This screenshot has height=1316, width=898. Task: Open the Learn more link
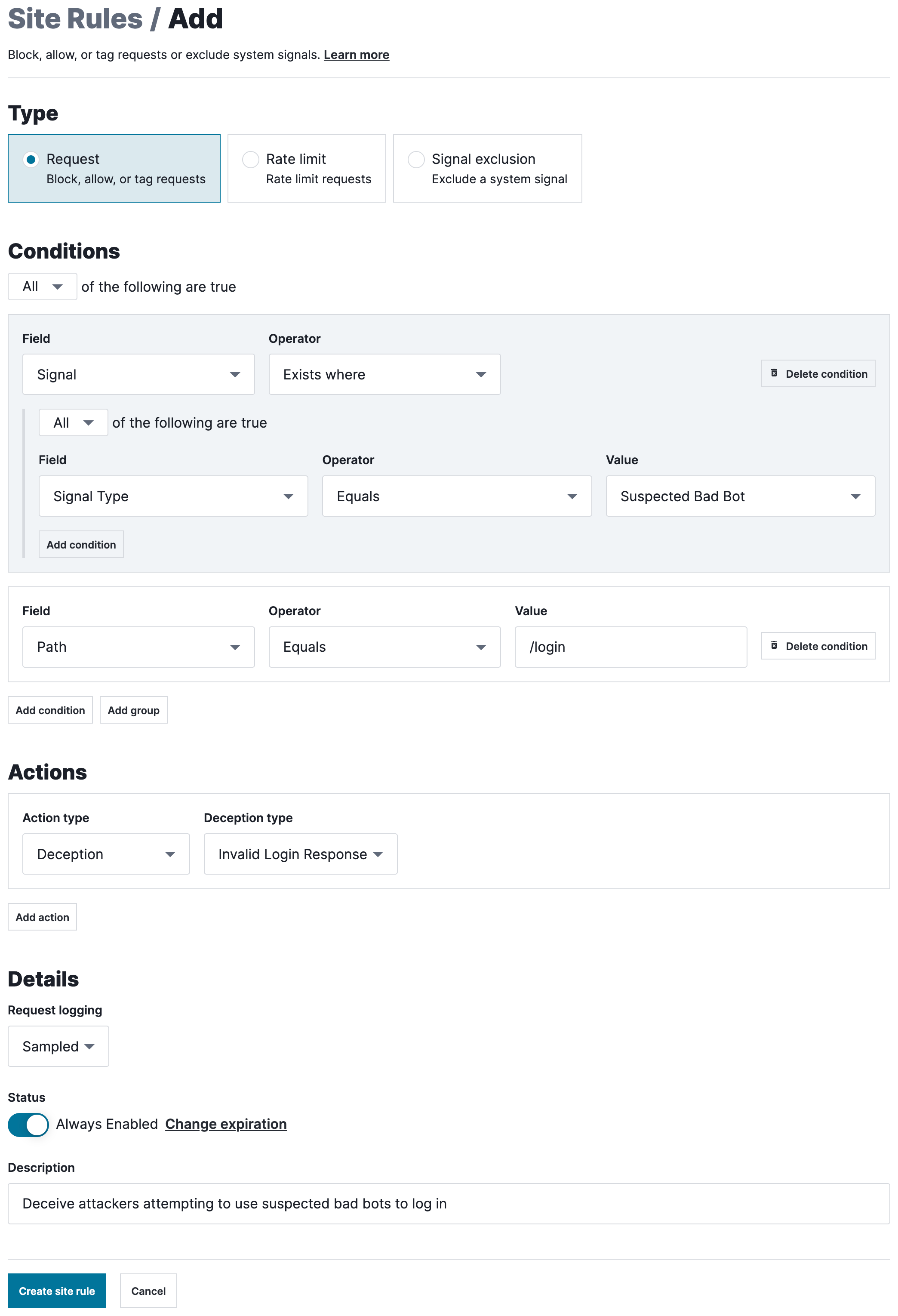tap(356, 55)
